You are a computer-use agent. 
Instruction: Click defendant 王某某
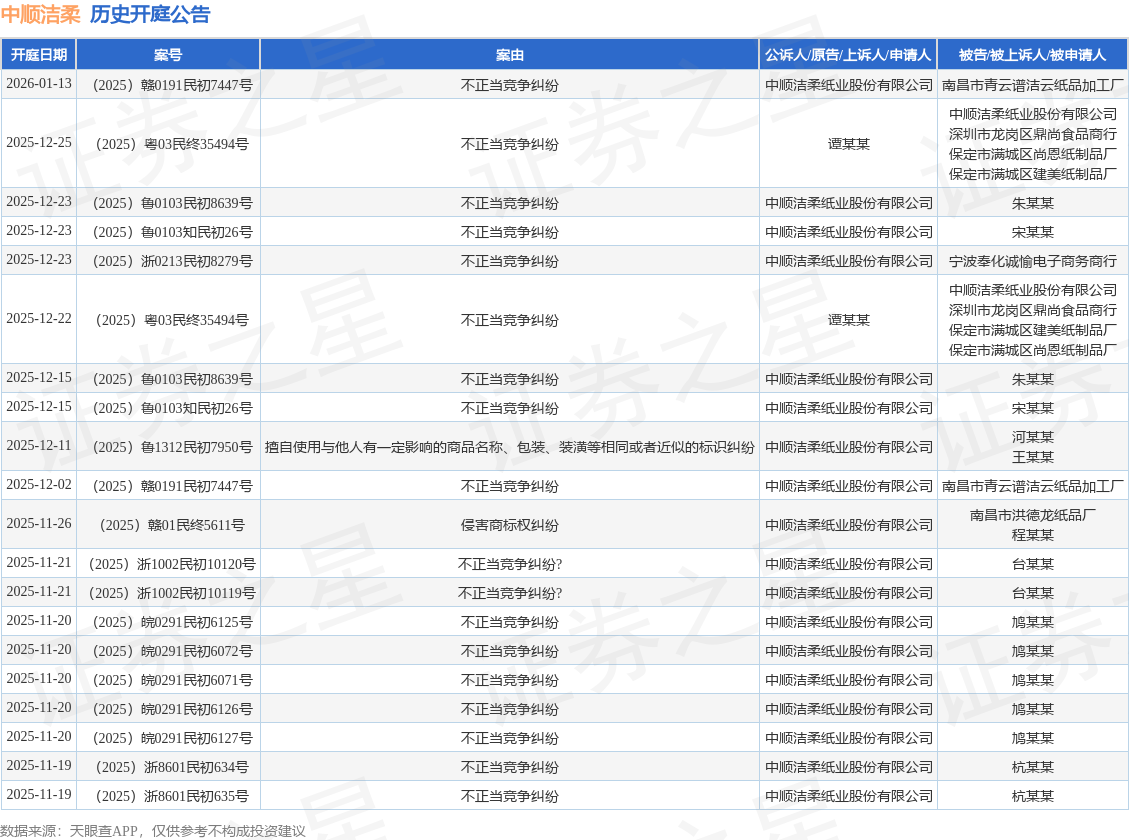point(1033,457)
